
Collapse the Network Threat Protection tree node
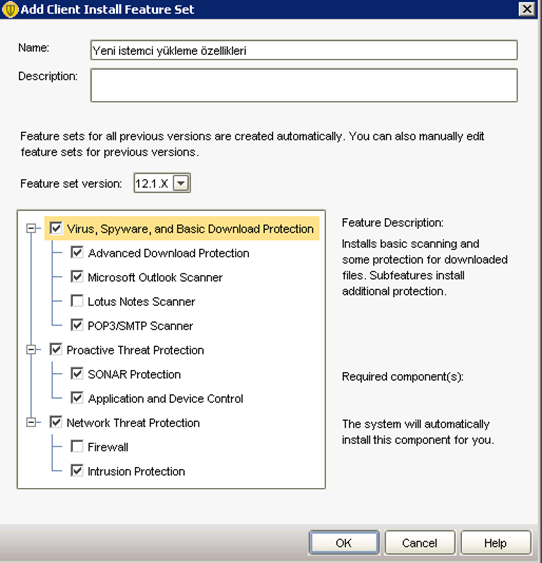[31, 422]
